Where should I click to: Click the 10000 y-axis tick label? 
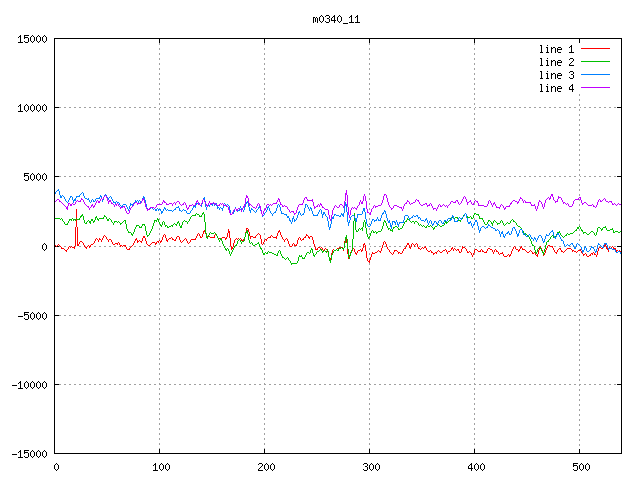point(32,108)
